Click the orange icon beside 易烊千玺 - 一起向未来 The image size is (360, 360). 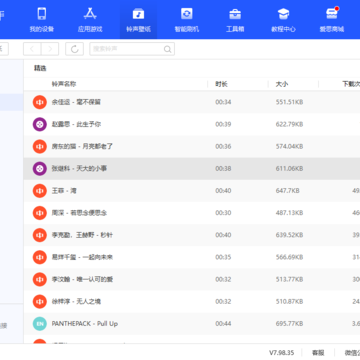40,257
